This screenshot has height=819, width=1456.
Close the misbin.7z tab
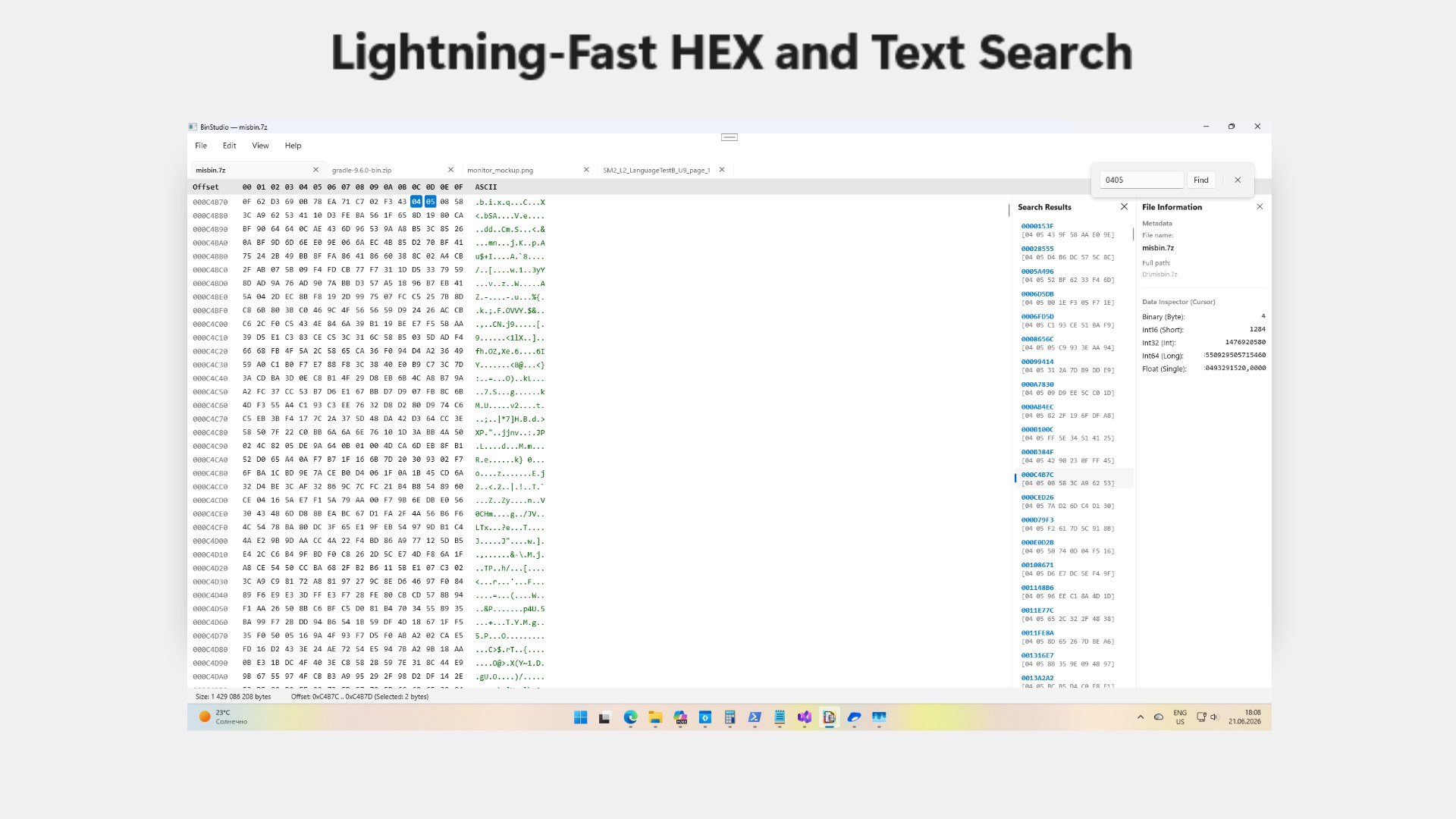pyautogui.click(x=316, y=170)
